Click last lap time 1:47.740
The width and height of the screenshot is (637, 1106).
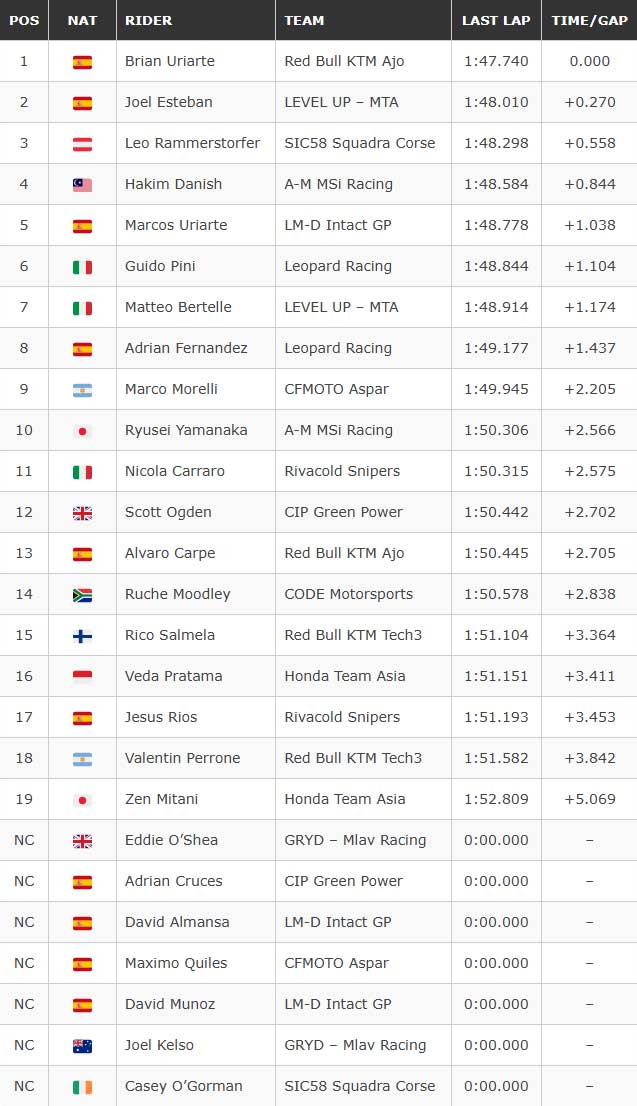tap(496, 61)
